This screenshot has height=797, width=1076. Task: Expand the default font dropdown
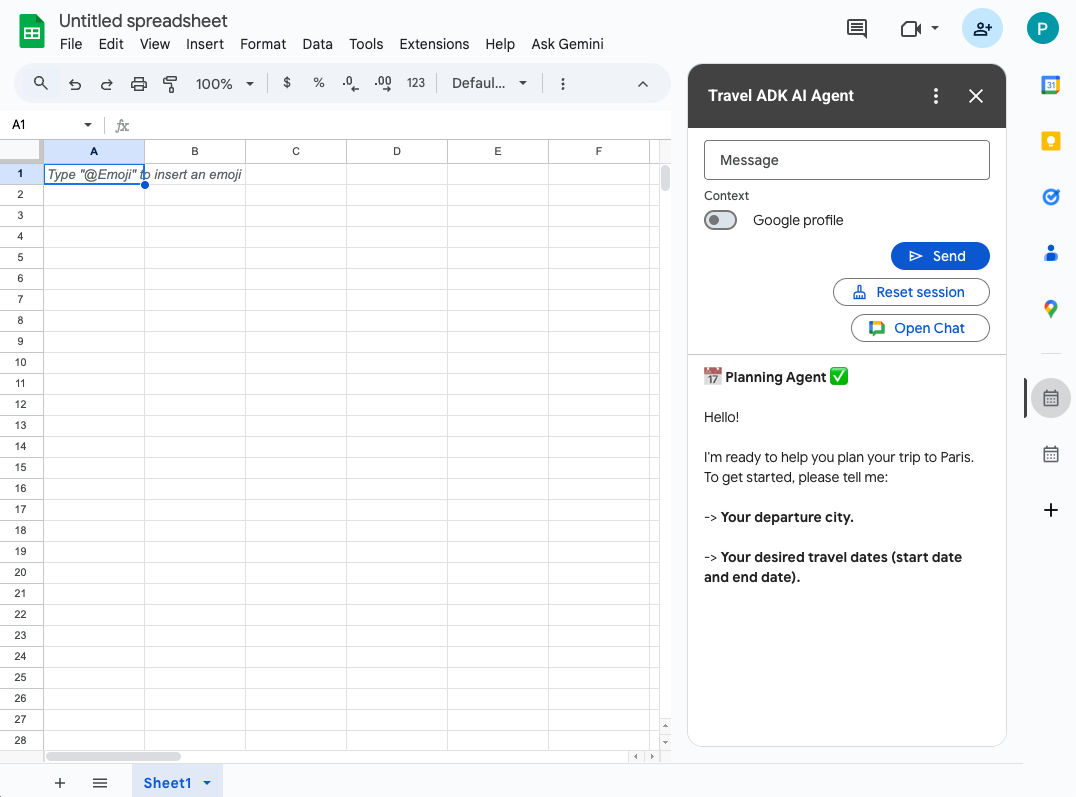click(x=489, y=84)
